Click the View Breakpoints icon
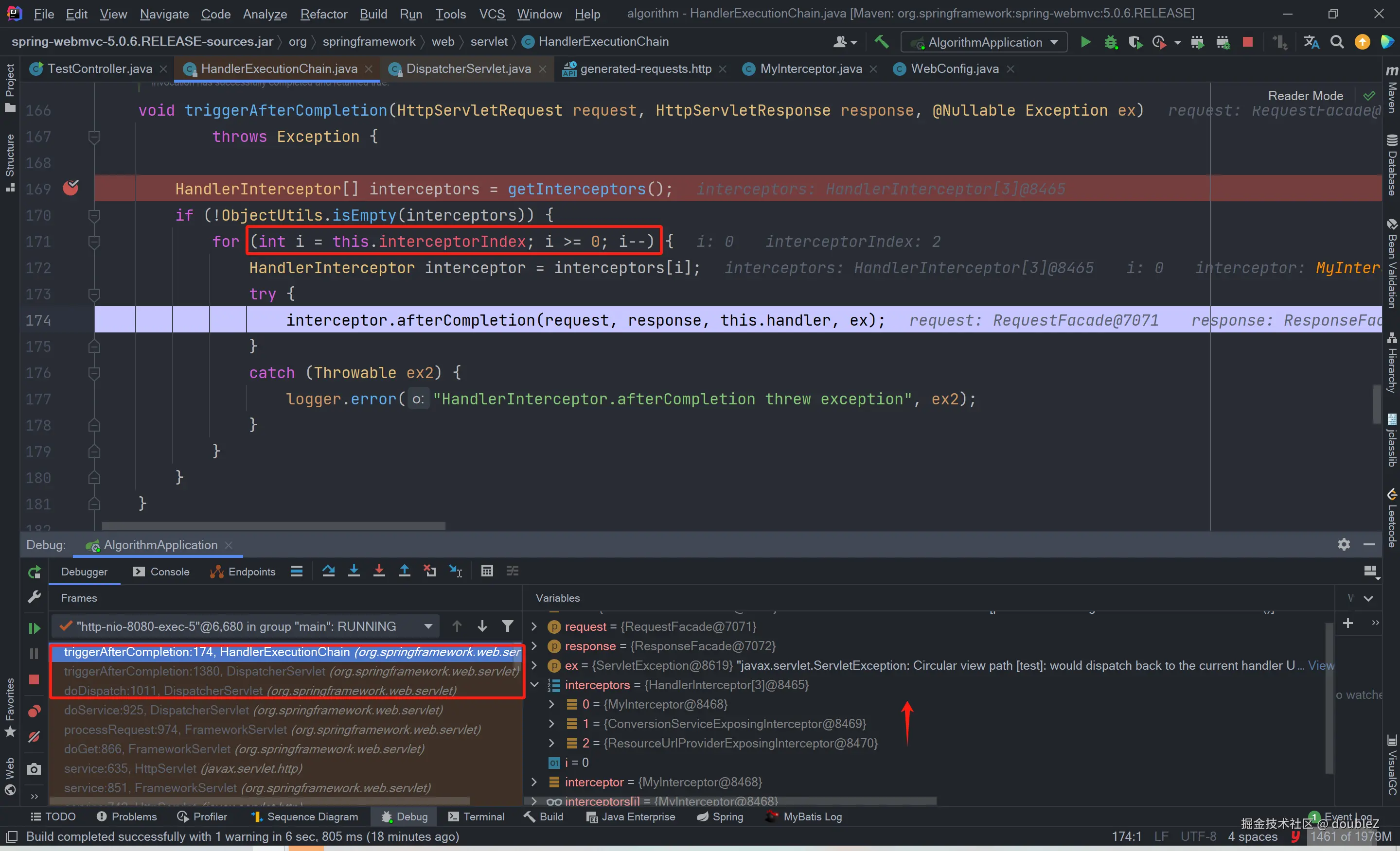Screen dimensions: 1400x851 [34, 711]
